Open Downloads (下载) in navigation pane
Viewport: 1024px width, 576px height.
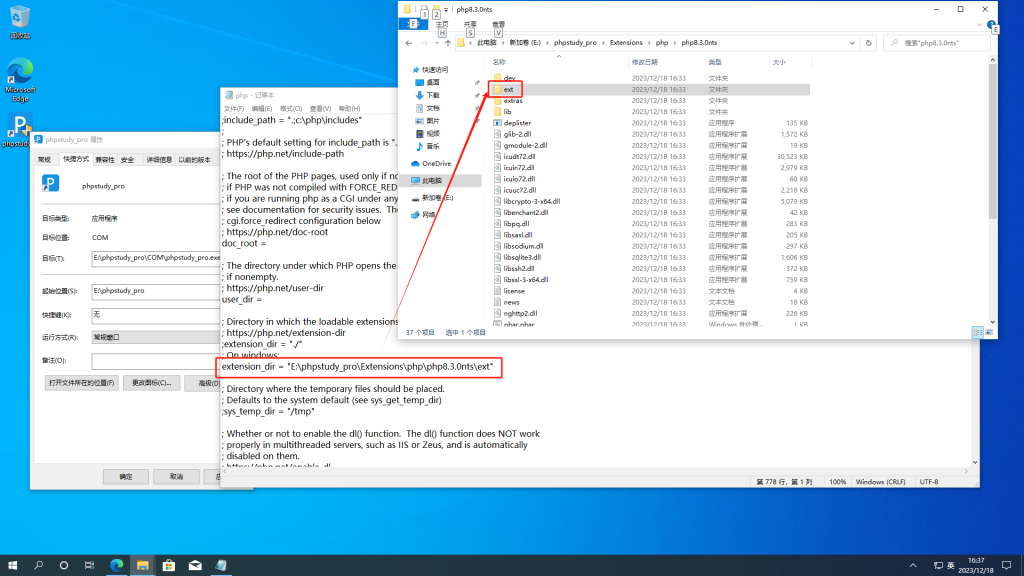433,95
